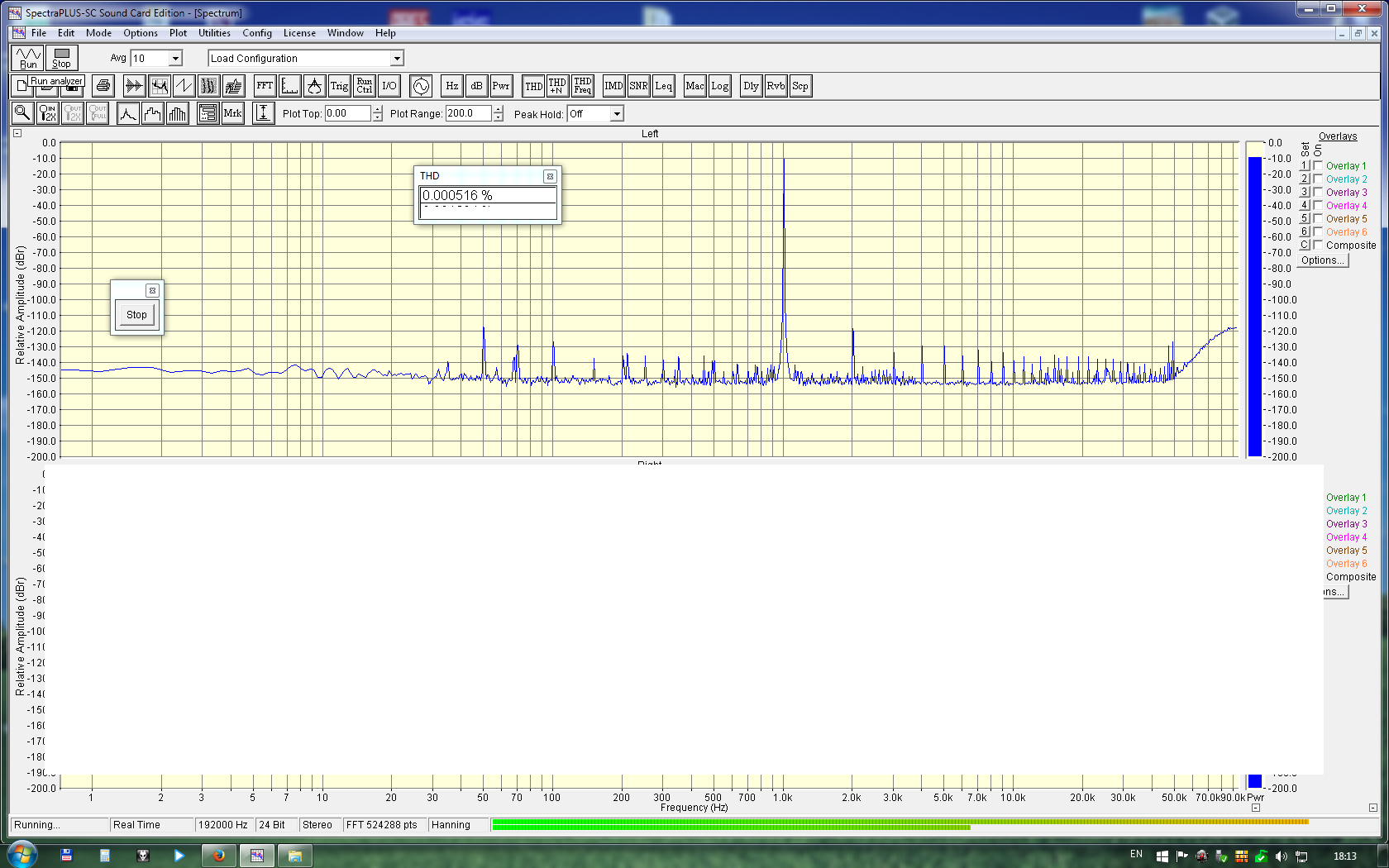This screenshot has width=1389, height=868.
Task: Open the Config menu
Action: [x=256, y=33]
